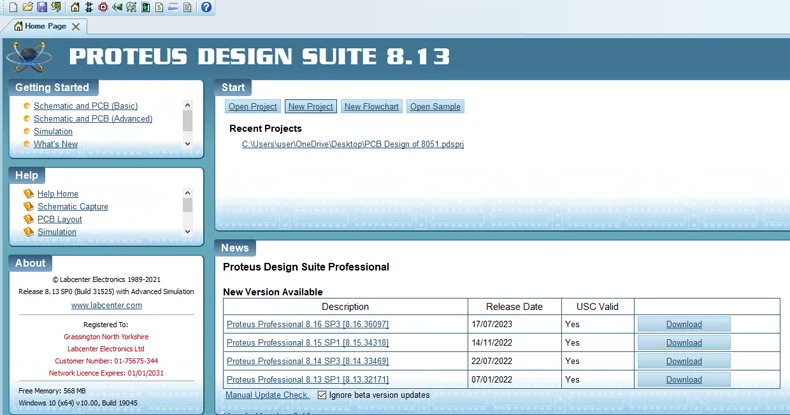This screenshot has width=790, height=415.
Task: Click the Close Project toolbar icon
Action: click(x=56, y=7)
